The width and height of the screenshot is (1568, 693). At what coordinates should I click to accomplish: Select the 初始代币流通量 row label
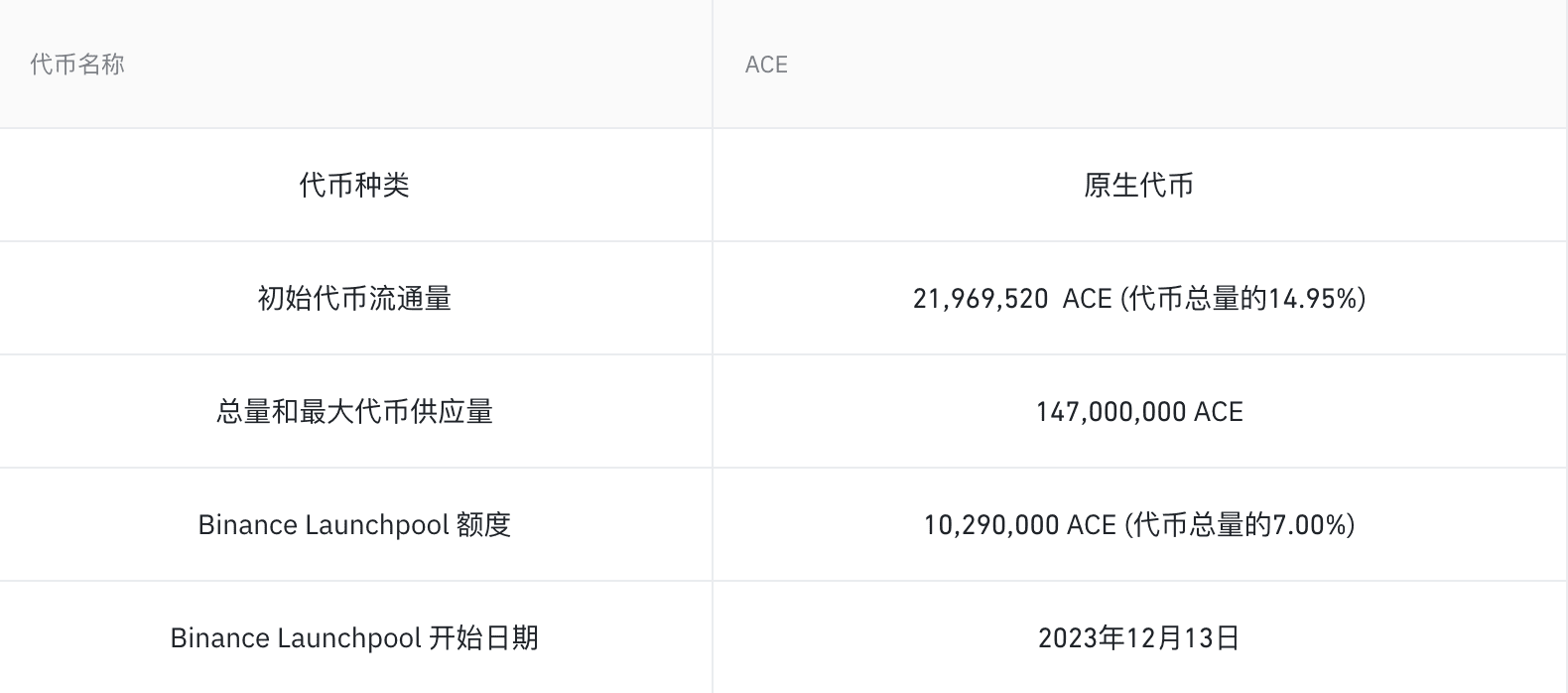pyautogui.click(x=354, y=298)
